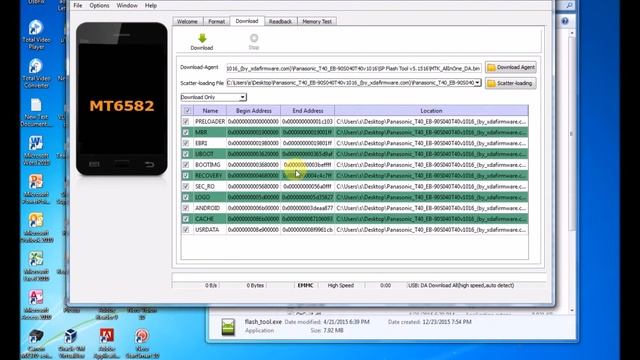Uncheck the UBOOT partition checkbox
This screenshot has height=360, width=640.
click(186, 154)
